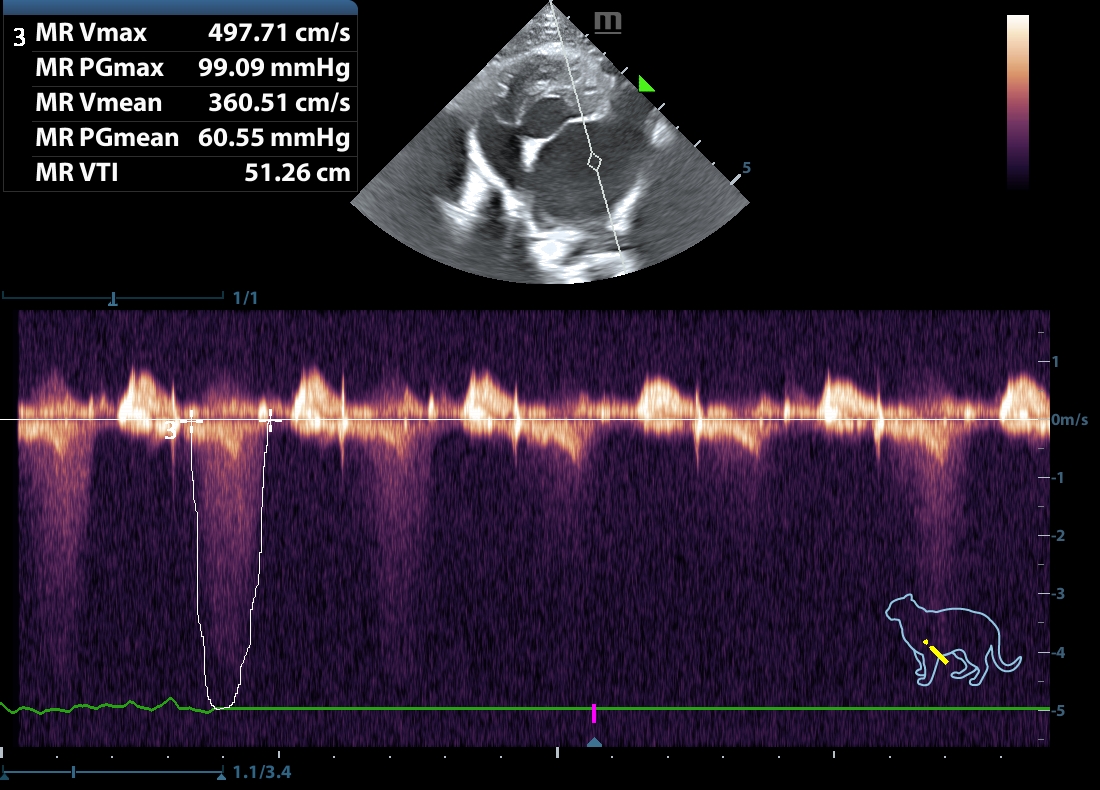The height and width of the screenshot is (790, 1100).
Task: Select the MR PGmean measurement row
Action: click(180, 138)
